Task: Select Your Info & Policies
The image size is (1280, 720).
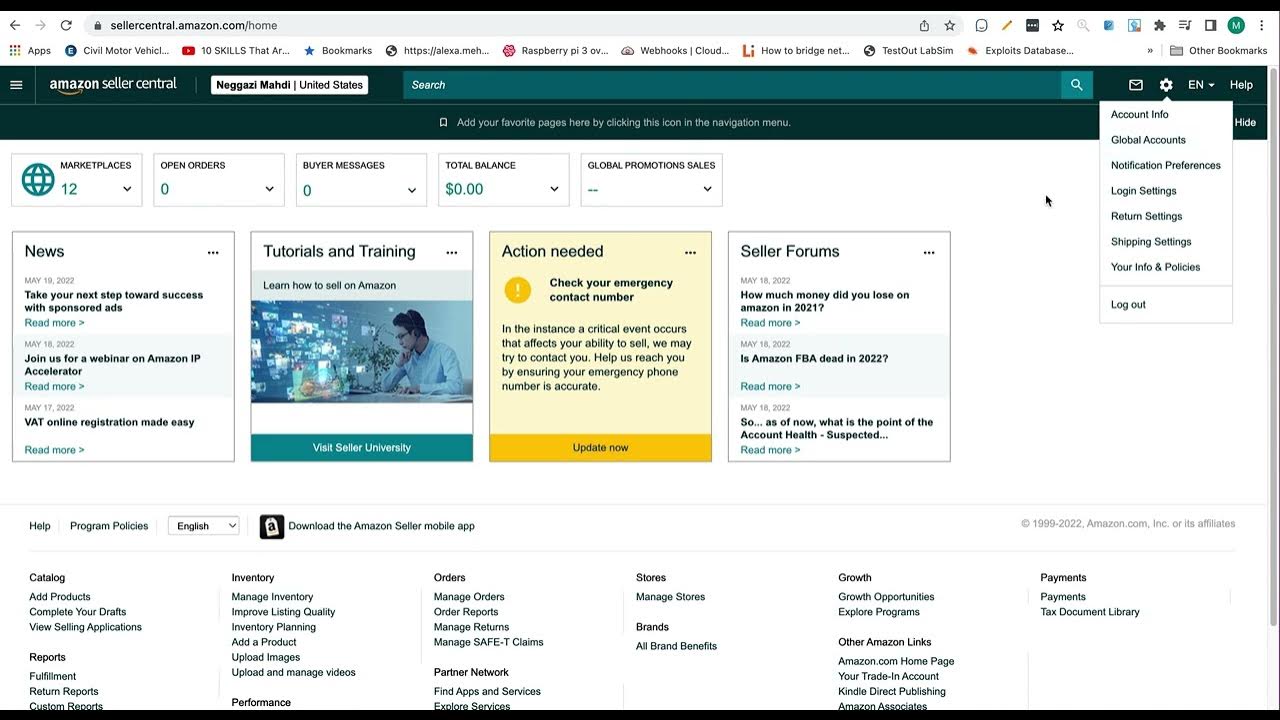Action: 1155,267
